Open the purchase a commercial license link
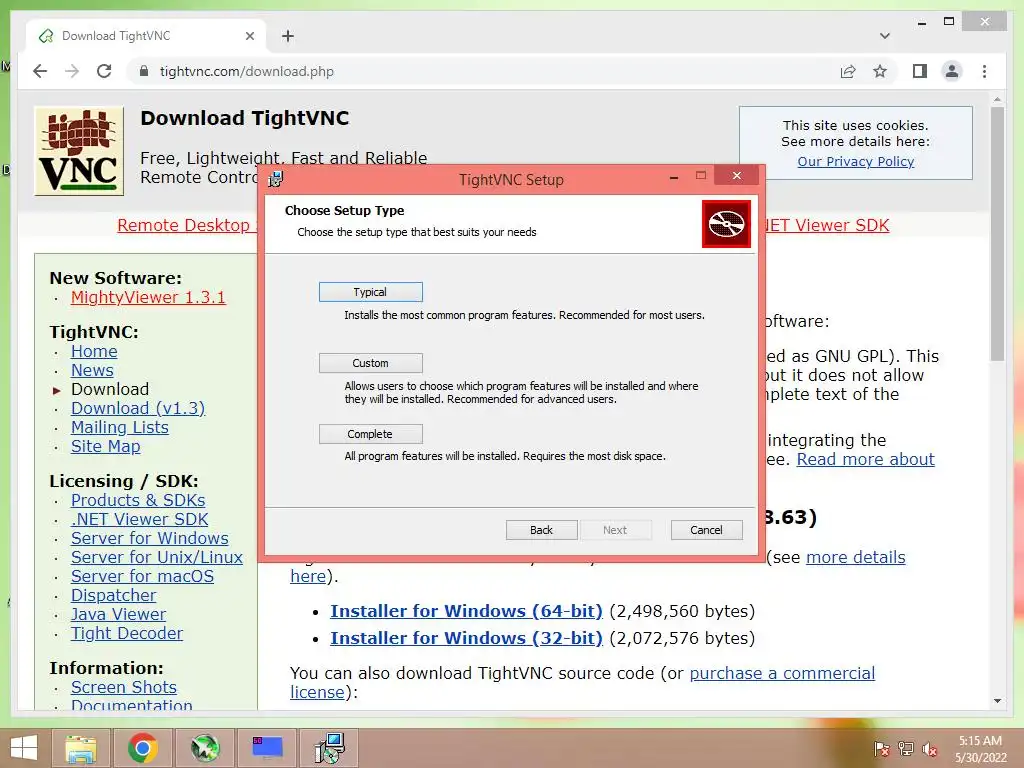The height and width of the screenshot is (768, 1024). click(782, 673)
